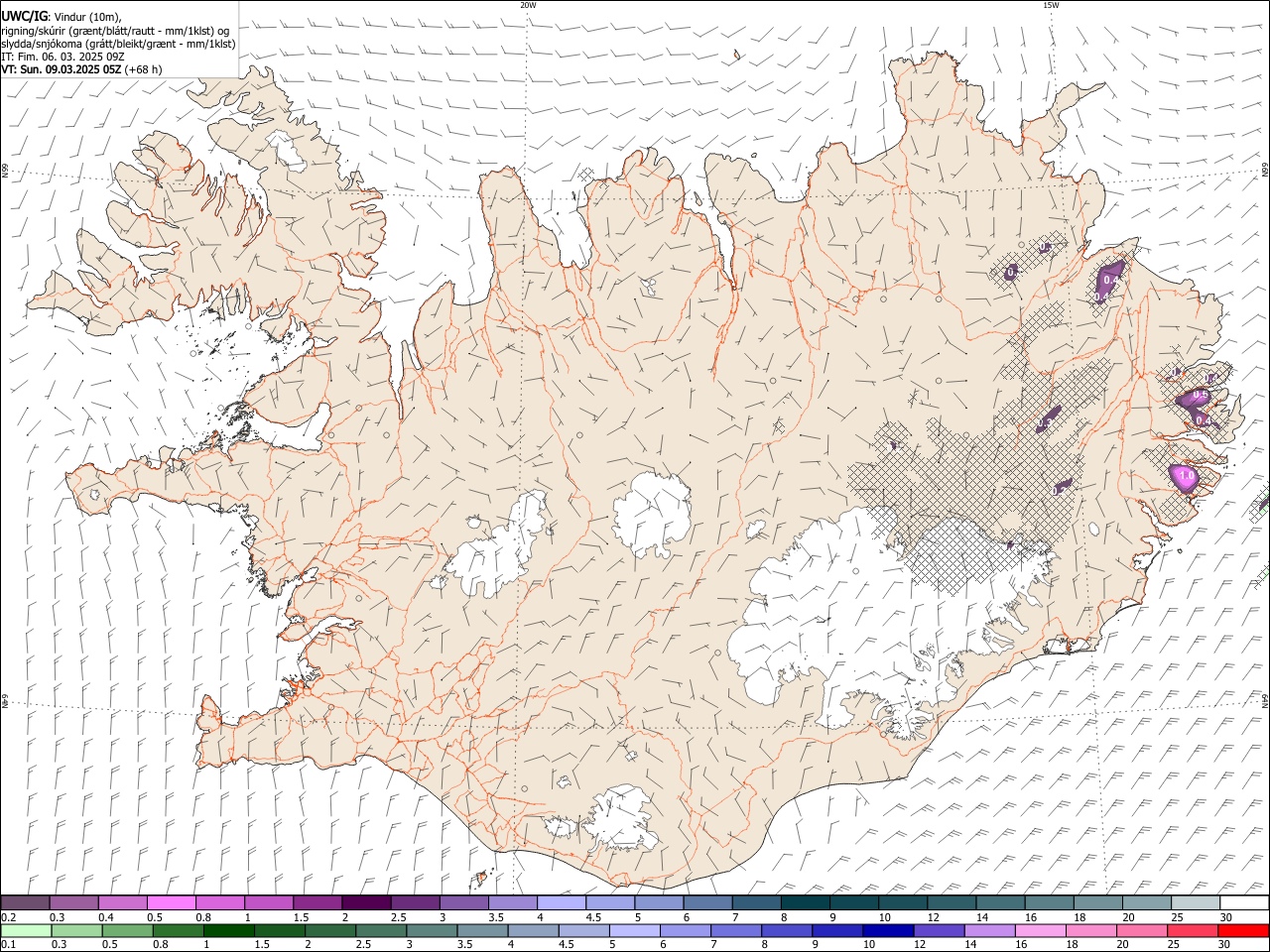
Task: Click the palest green 0.1–0.3 swatch on the lower scale
Action: tap(26, 930)
